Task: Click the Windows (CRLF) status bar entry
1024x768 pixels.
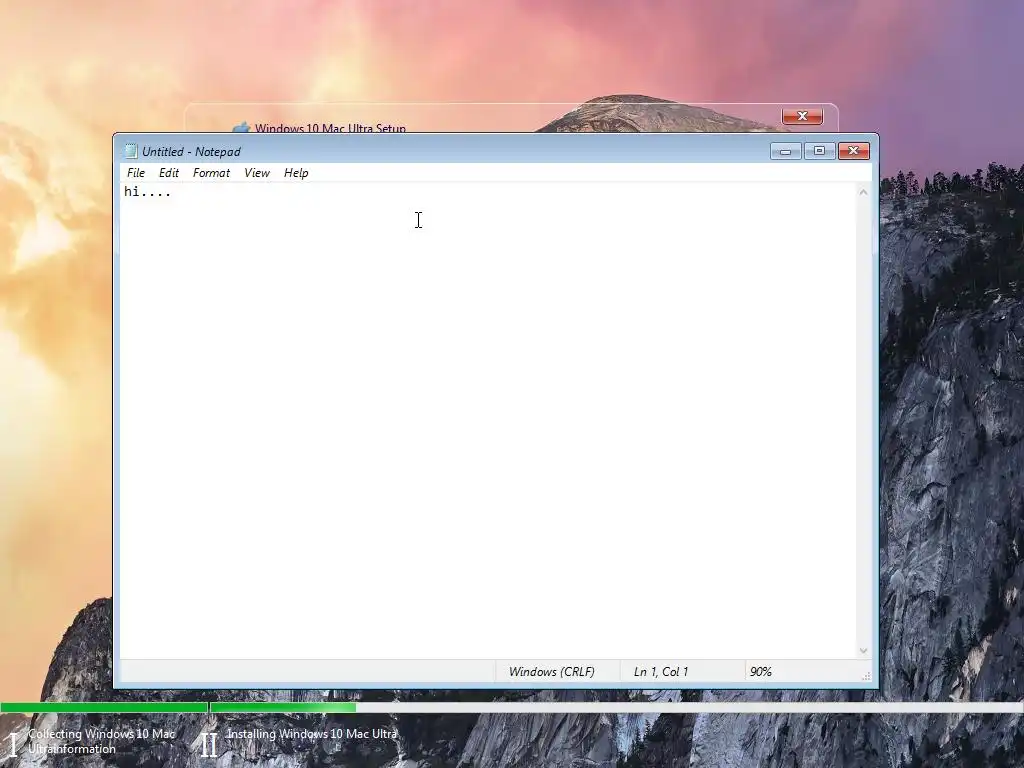Action: click(552, 672)
